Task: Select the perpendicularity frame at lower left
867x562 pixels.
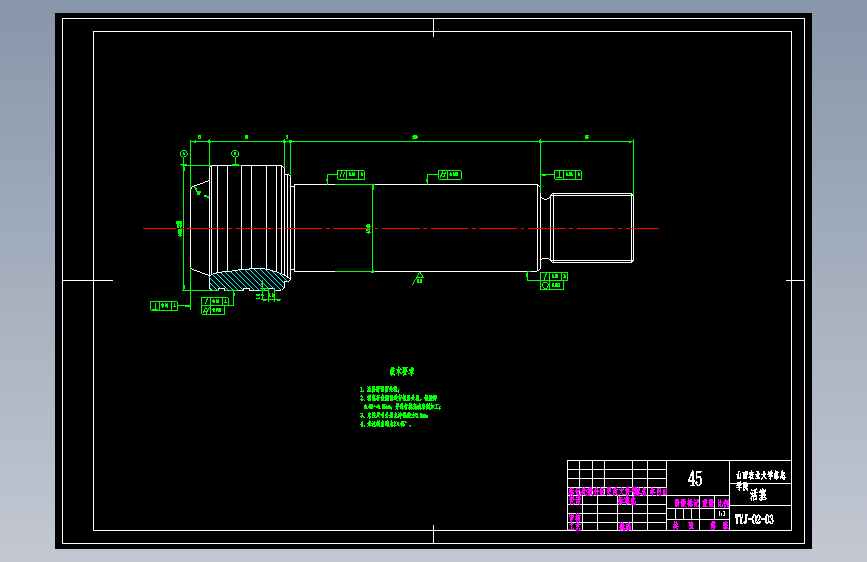Action: coord(164,306)
